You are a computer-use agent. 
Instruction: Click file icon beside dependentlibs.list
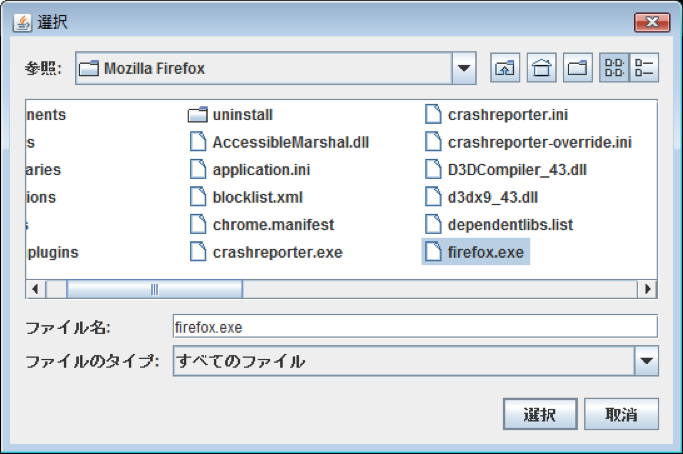tap(433, 224)
